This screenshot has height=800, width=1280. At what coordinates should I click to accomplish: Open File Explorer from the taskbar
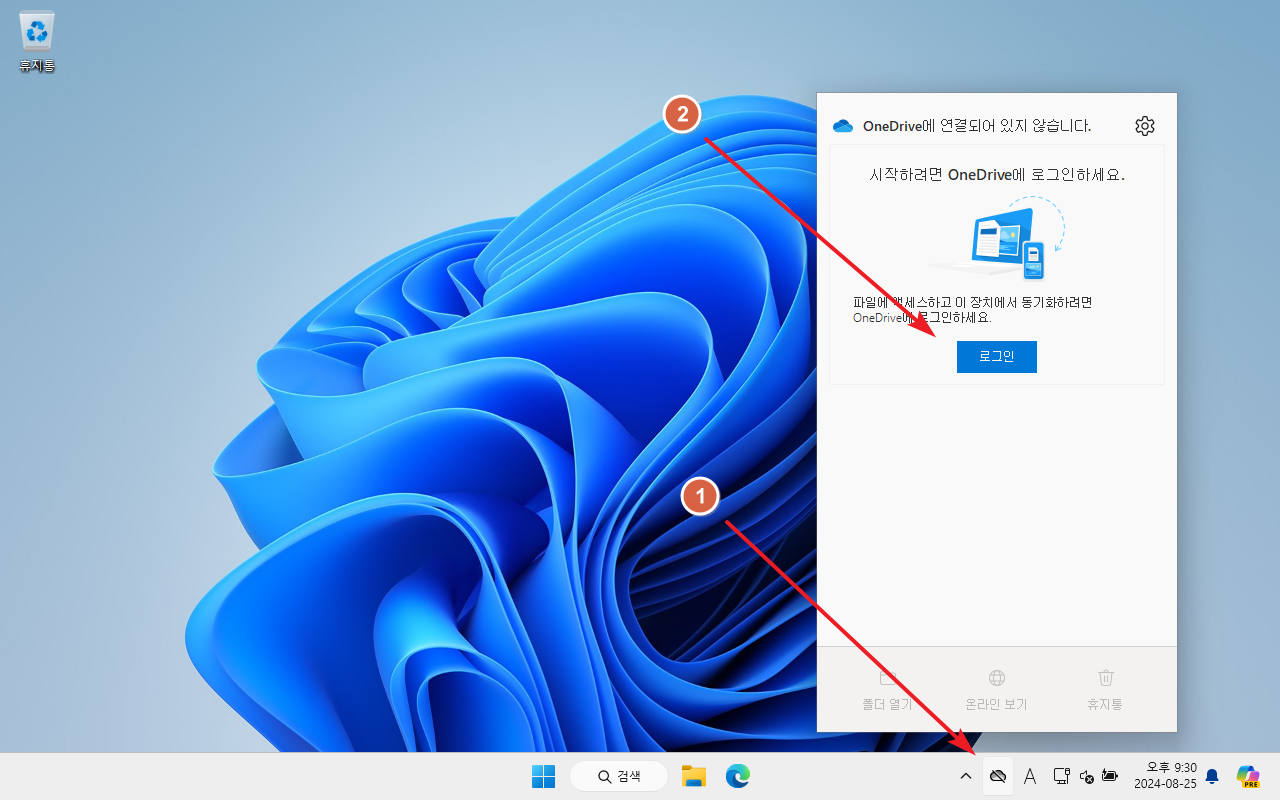point(694,776)
